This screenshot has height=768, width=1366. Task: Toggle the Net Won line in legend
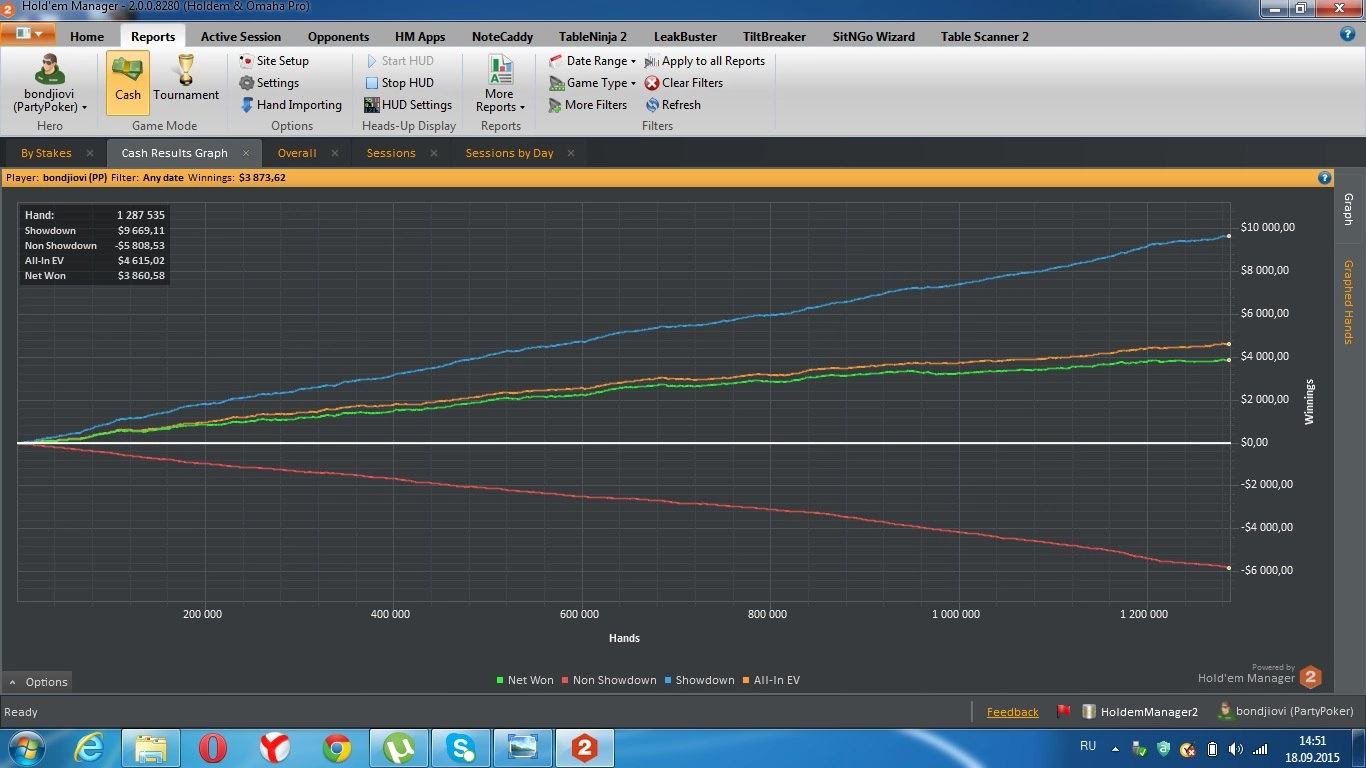(x=525, y=680)
